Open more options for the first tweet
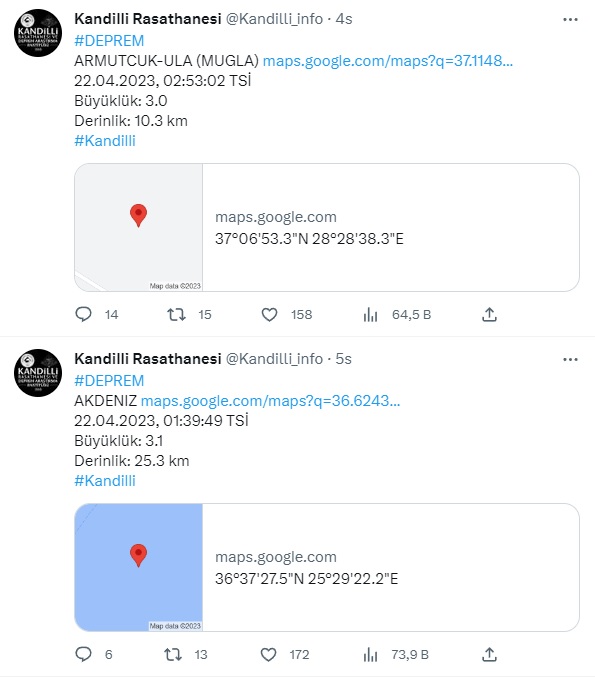The image size is (595, 680). pos(570,20)
